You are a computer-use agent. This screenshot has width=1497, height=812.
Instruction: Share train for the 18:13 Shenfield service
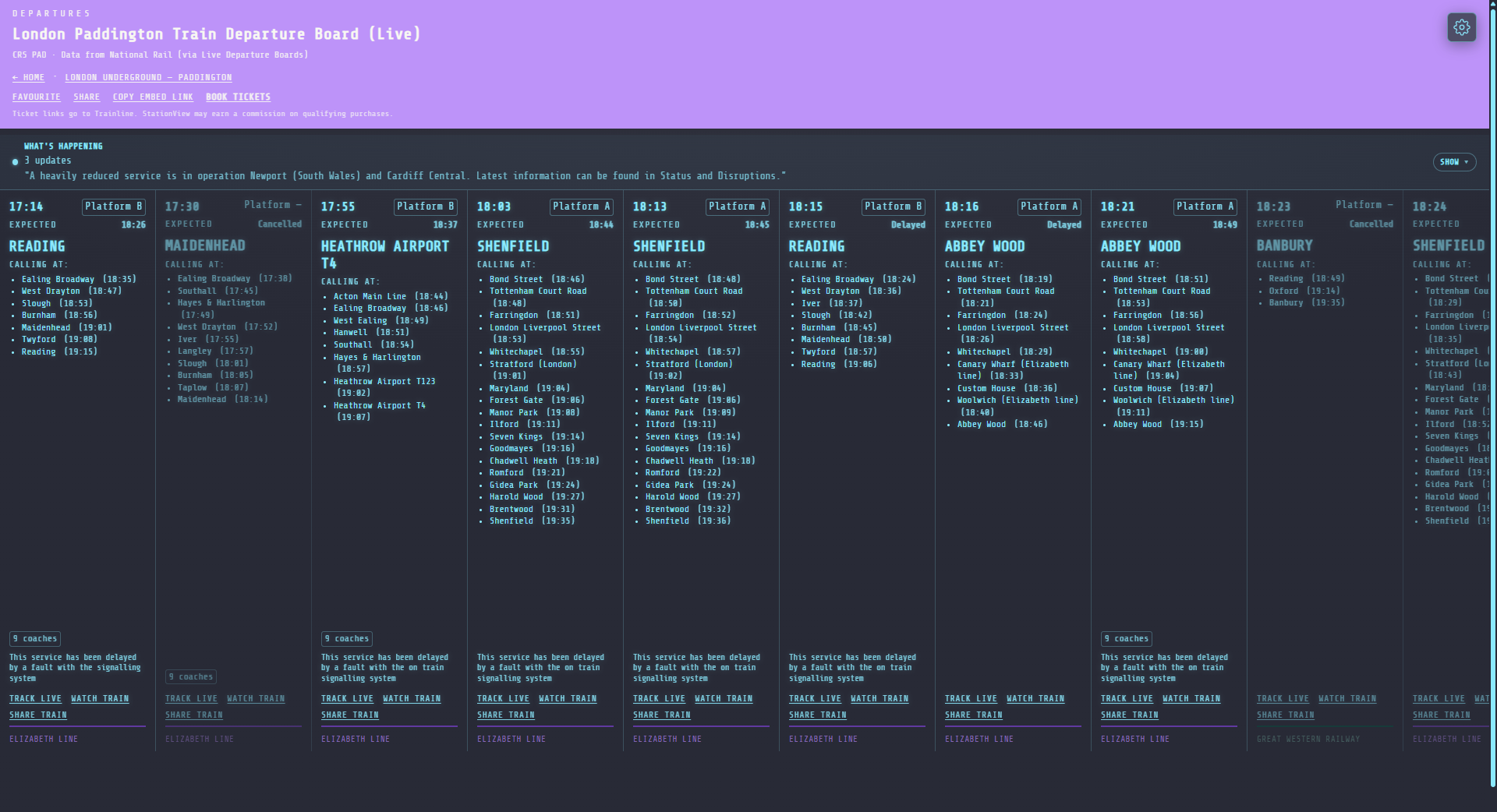[662, 715]
